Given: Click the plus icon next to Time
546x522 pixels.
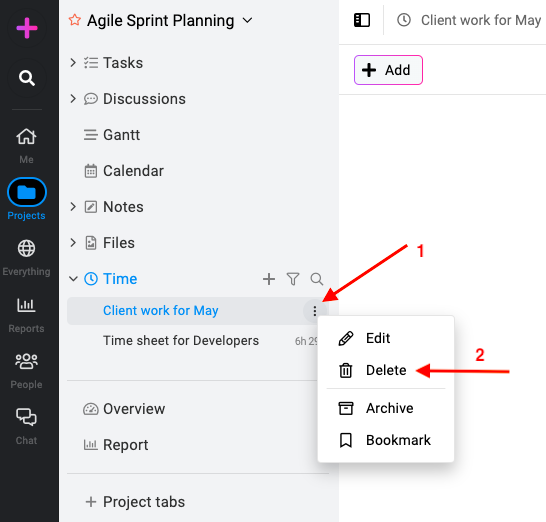Looking at the screenshot, I should [269, 279].
